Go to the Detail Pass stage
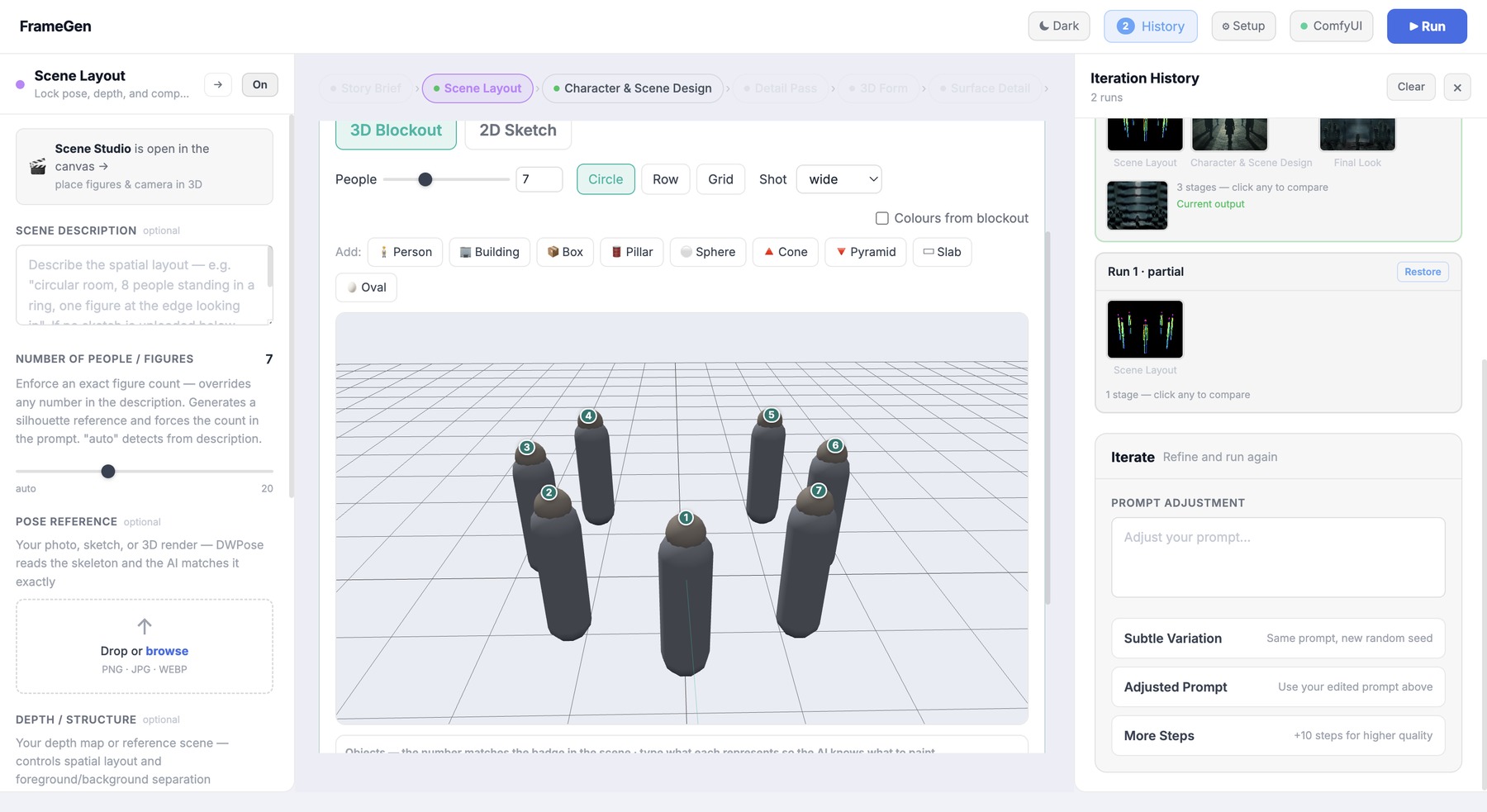 [x=780, y=88]
